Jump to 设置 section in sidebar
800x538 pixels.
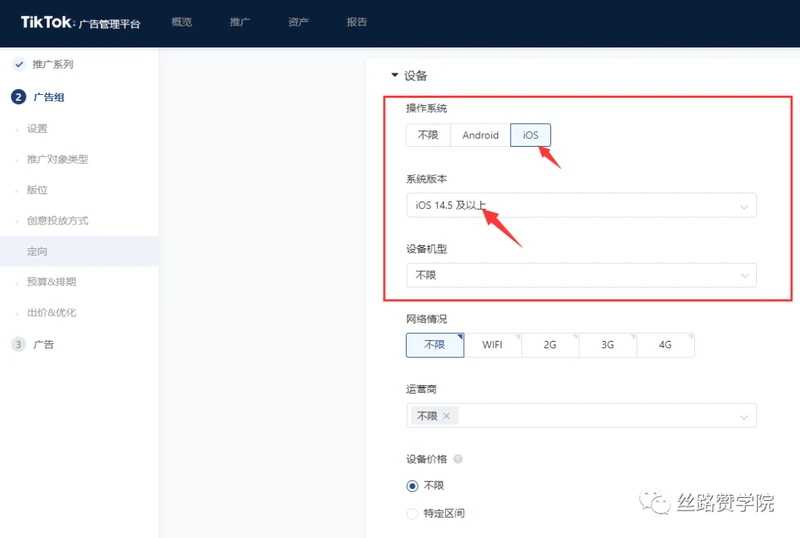coord(37,129)
